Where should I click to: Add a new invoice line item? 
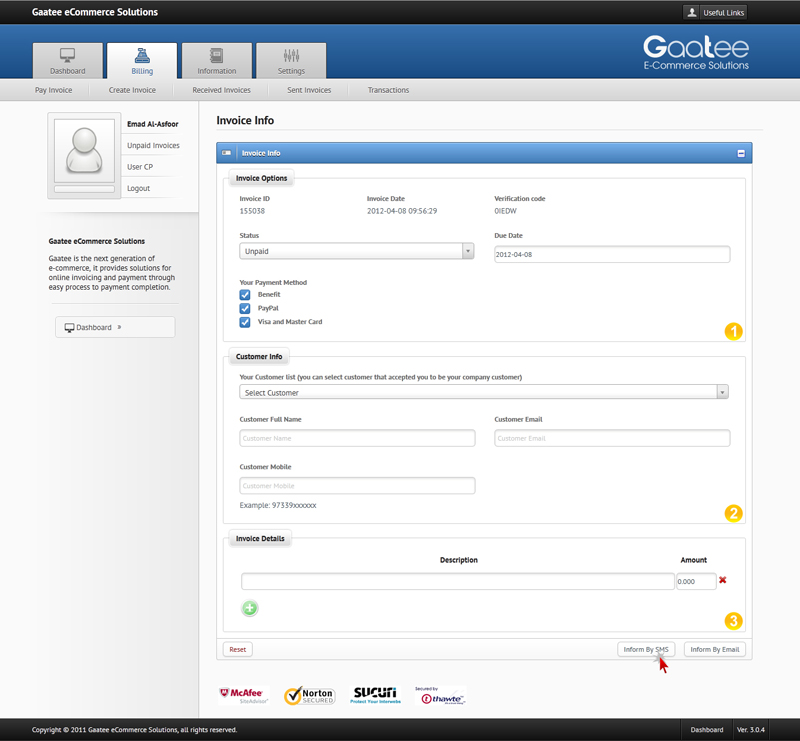click(x=249, y=608)
